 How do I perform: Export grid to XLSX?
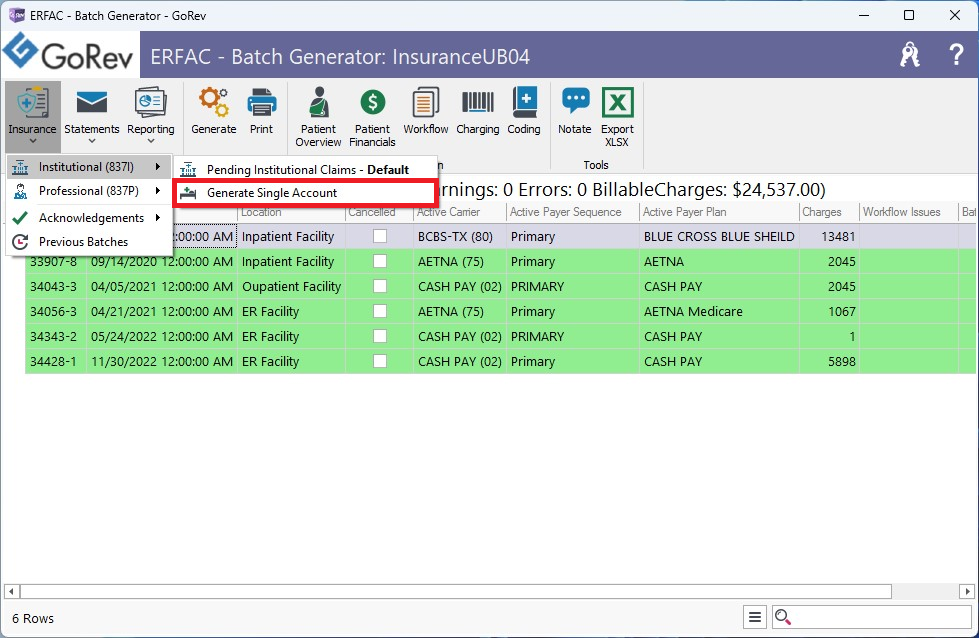click(x=617, y=117)
